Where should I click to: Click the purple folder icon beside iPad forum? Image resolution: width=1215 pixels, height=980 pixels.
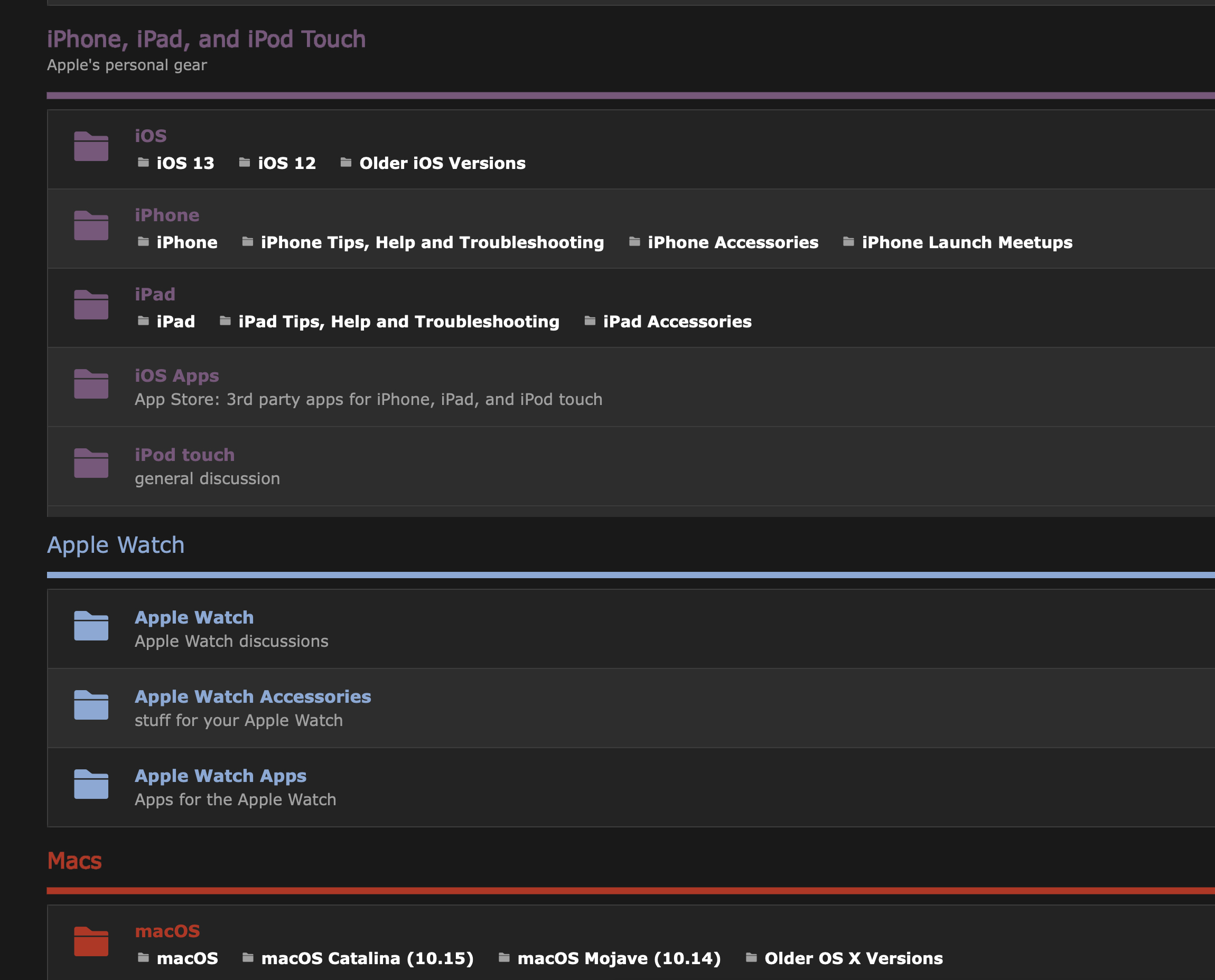click(x=91, y=304)
